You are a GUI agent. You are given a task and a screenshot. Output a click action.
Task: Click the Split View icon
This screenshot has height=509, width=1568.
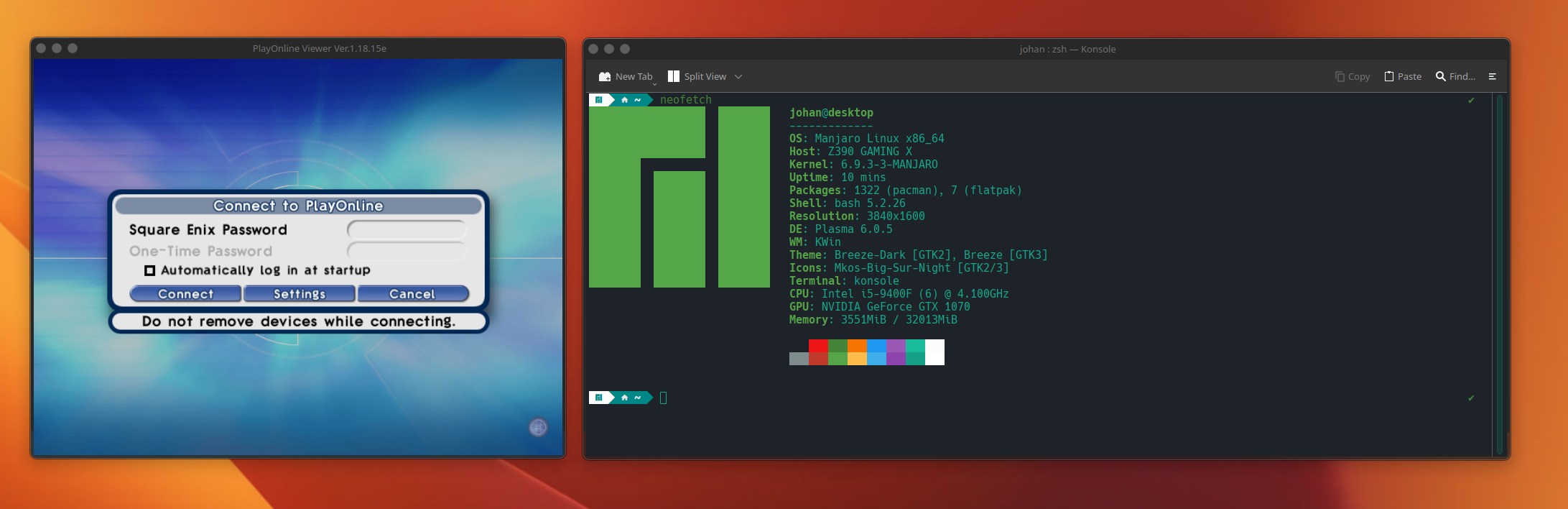click(x=673, y=76)
